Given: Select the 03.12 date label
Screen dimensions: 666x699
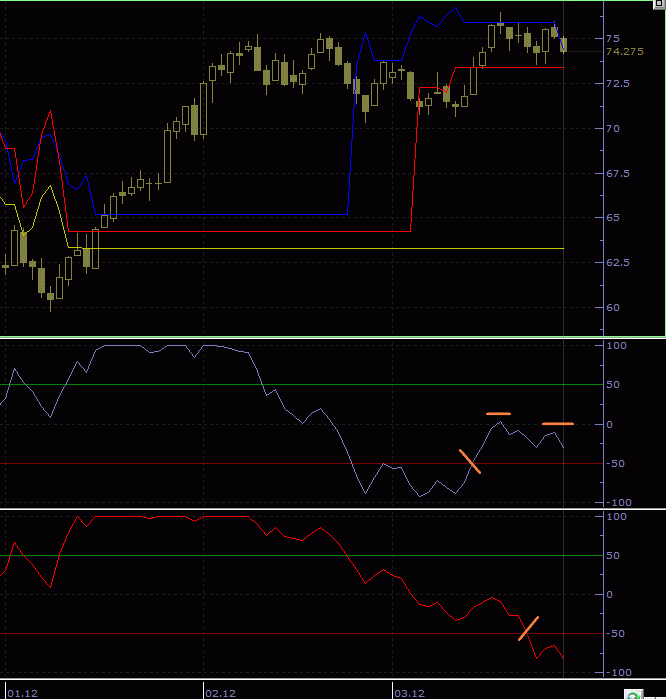Looking at the screenshot, I should pos(409,694).
